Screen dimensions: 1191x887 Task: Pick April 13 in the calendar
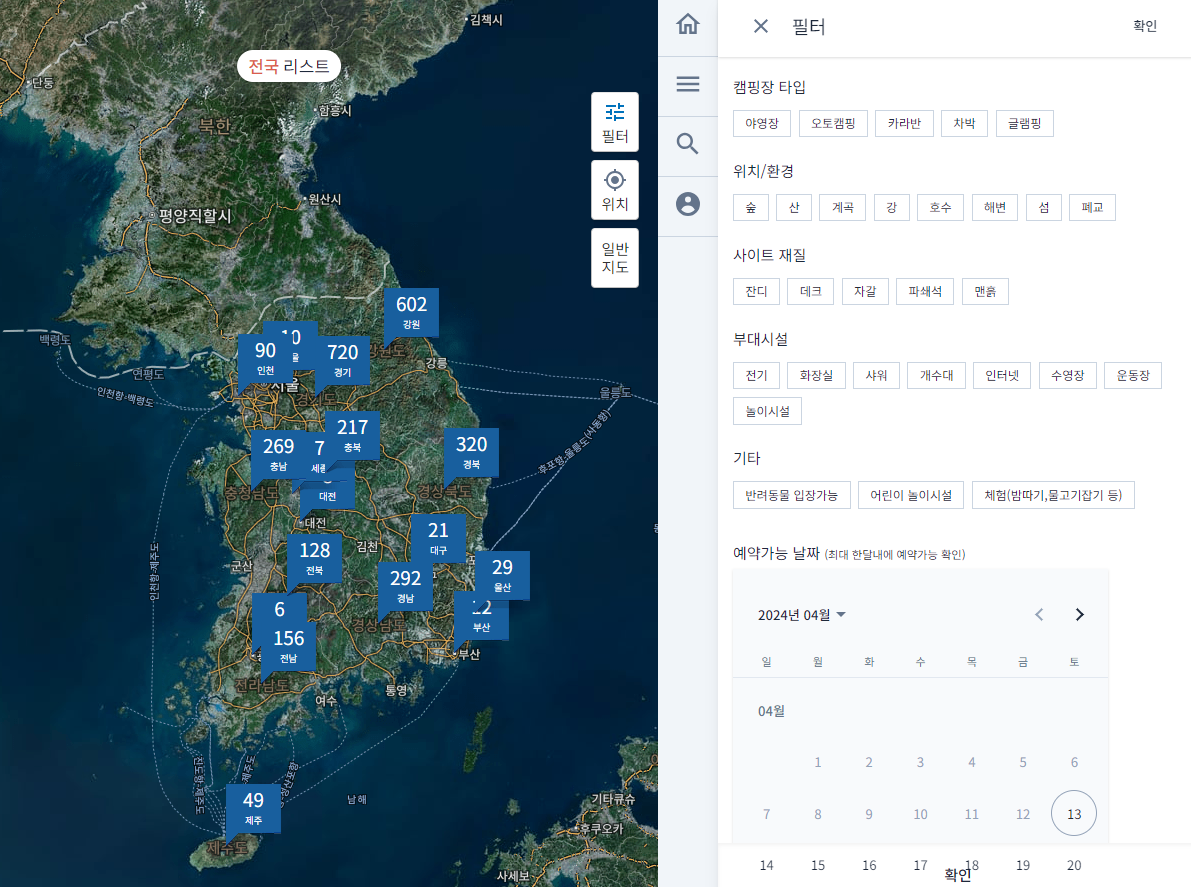(1073, 813)
